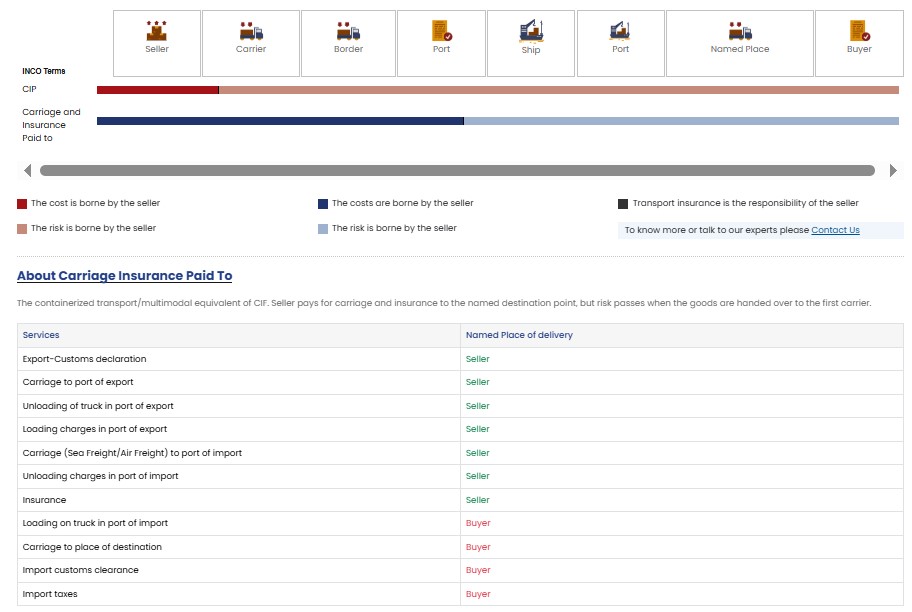
Task: Click the red seller cost legend swatch
Action: [22, 204]
